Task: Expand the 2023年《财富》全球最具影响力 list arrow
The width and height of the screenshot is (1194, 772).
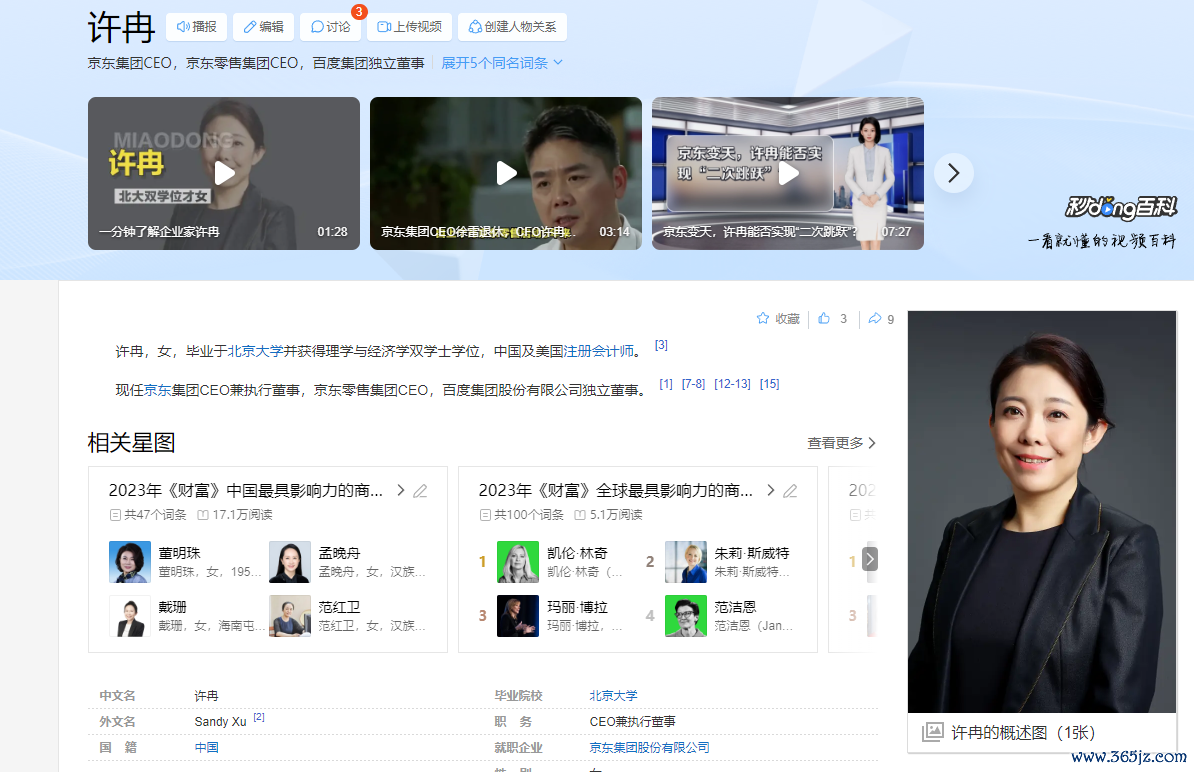Action: tap(771, 490)
